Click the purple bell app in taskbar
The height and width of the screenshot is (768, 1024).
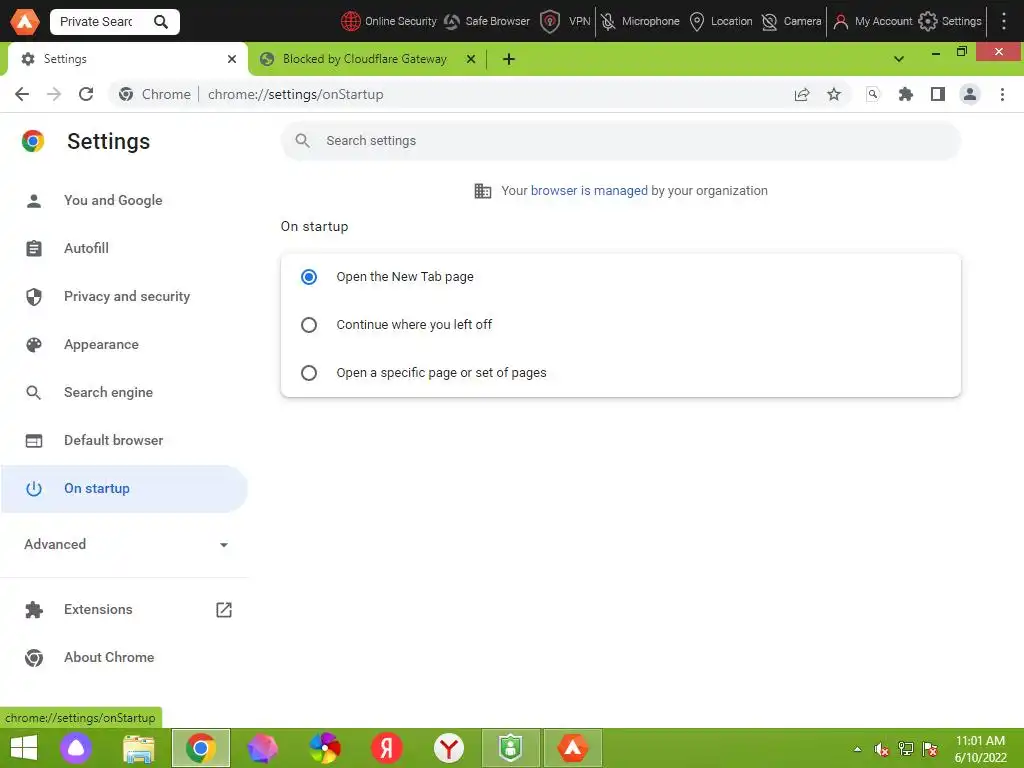click(x=76, y=748)
